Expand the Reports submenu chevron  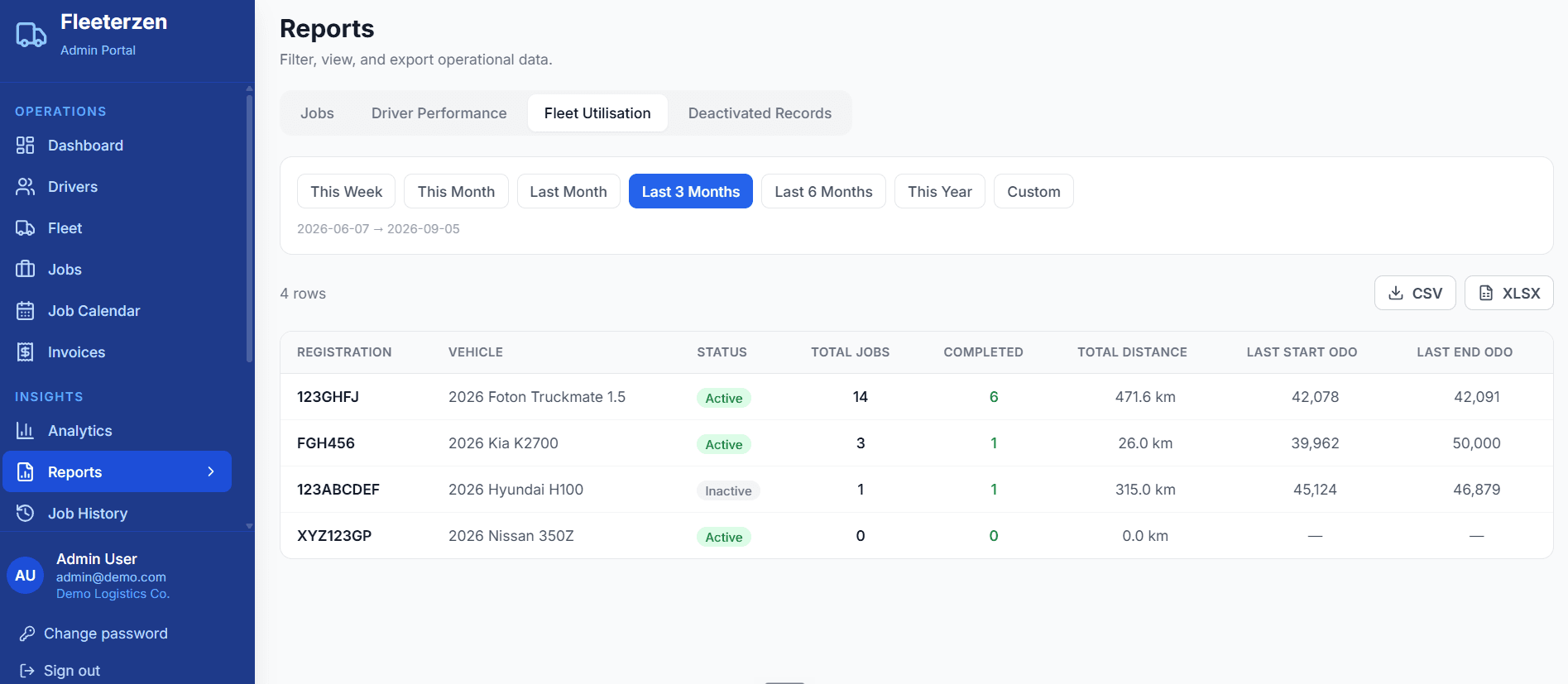coord(211,471)
